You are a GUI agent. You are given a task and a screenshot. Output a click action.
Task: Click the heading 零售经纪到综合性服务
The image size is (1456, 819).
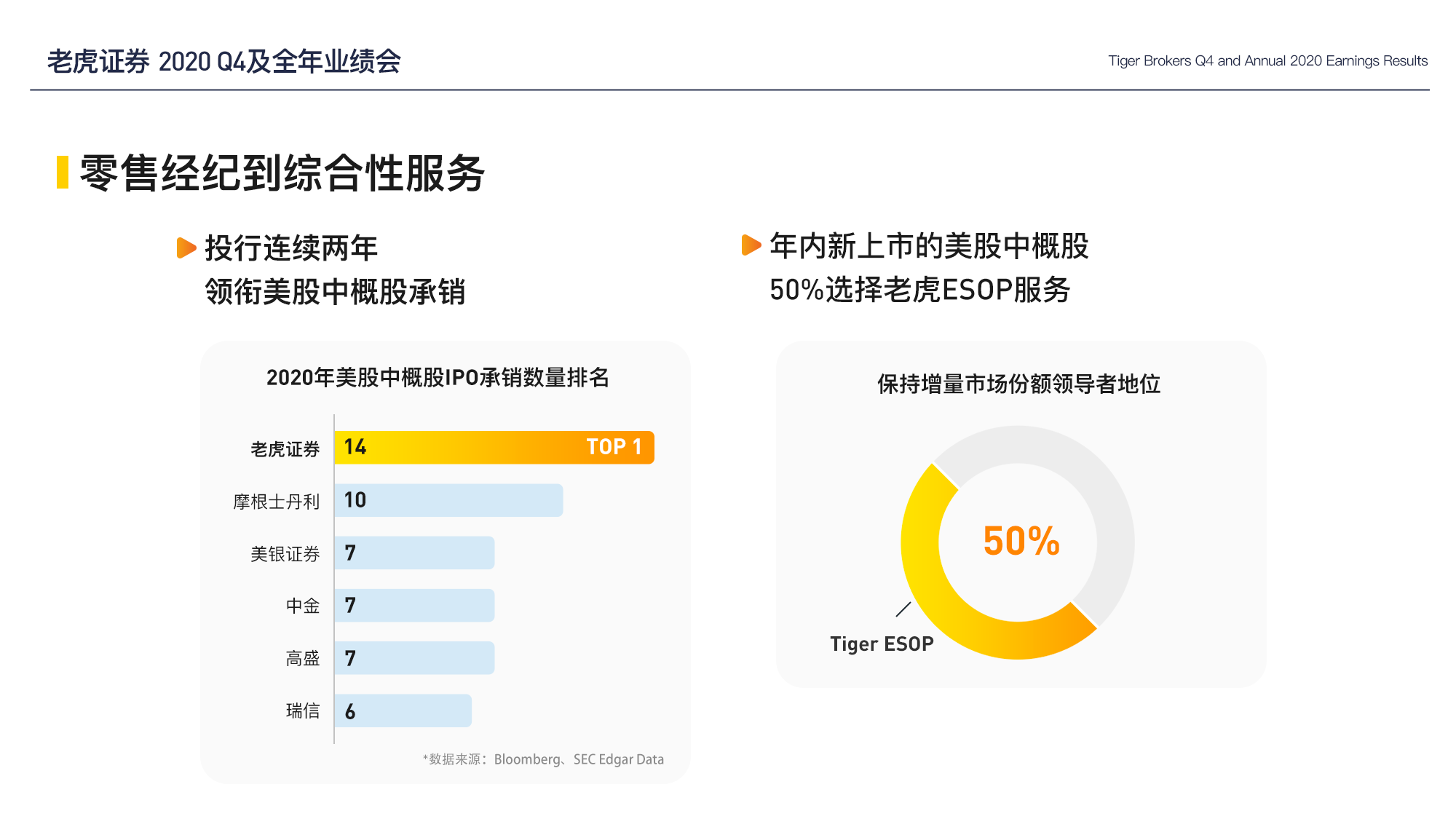pyautogui.click(x=282, y=173)
